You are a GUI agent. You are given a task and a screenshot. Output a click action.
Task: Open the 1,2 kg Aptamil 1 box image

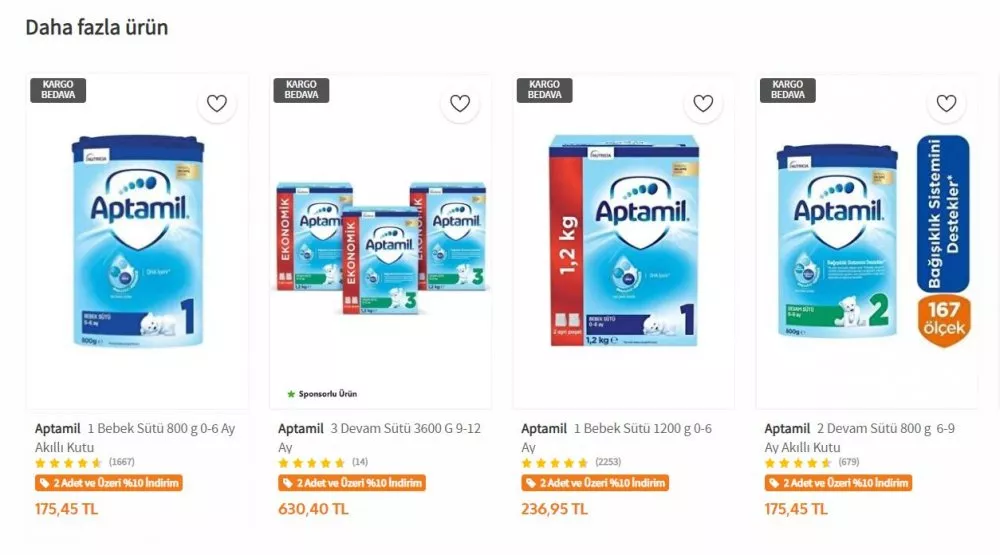(x=623, y=243)
